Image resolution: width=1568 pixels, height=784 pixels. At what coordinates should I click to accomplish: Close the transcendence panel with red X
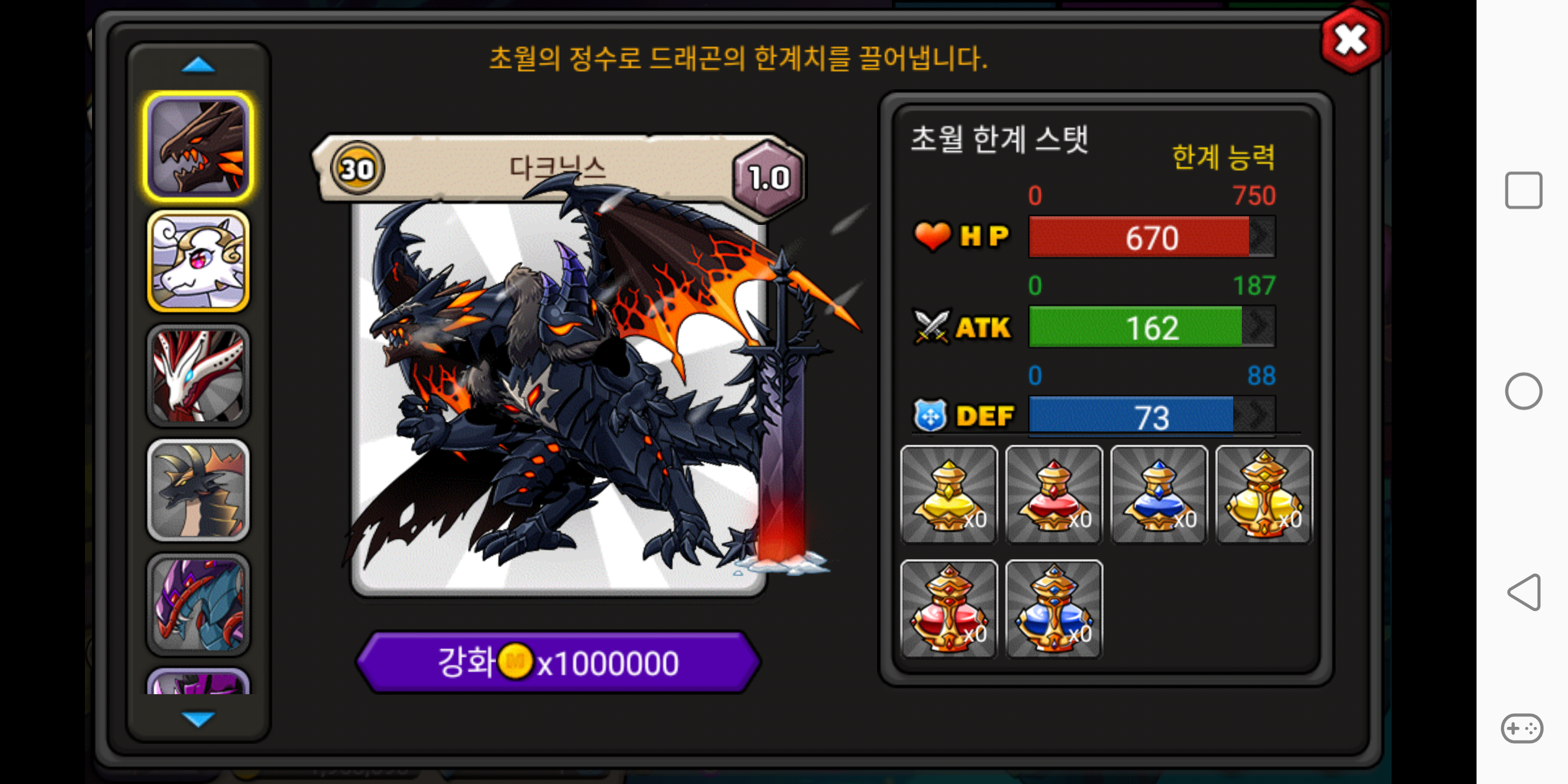pyautogui.click(x=1351, y=41)
